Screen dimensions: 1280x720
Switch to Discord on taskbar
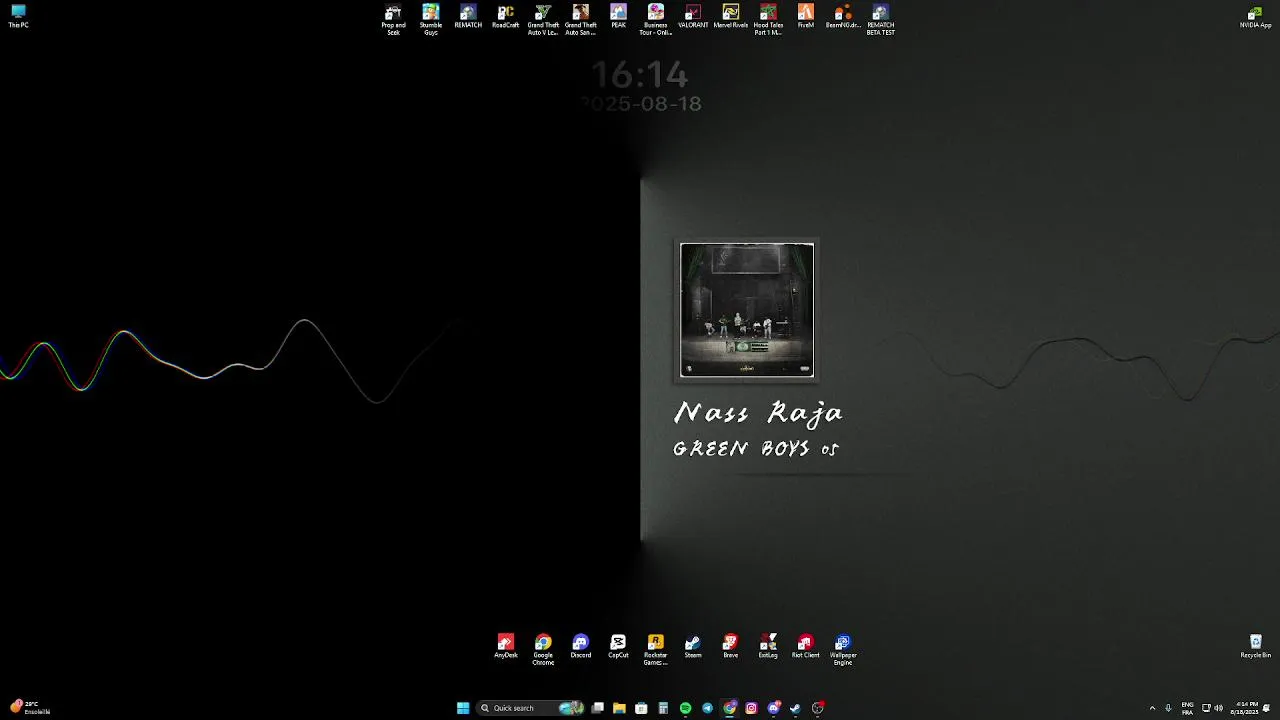coord(773,708)
